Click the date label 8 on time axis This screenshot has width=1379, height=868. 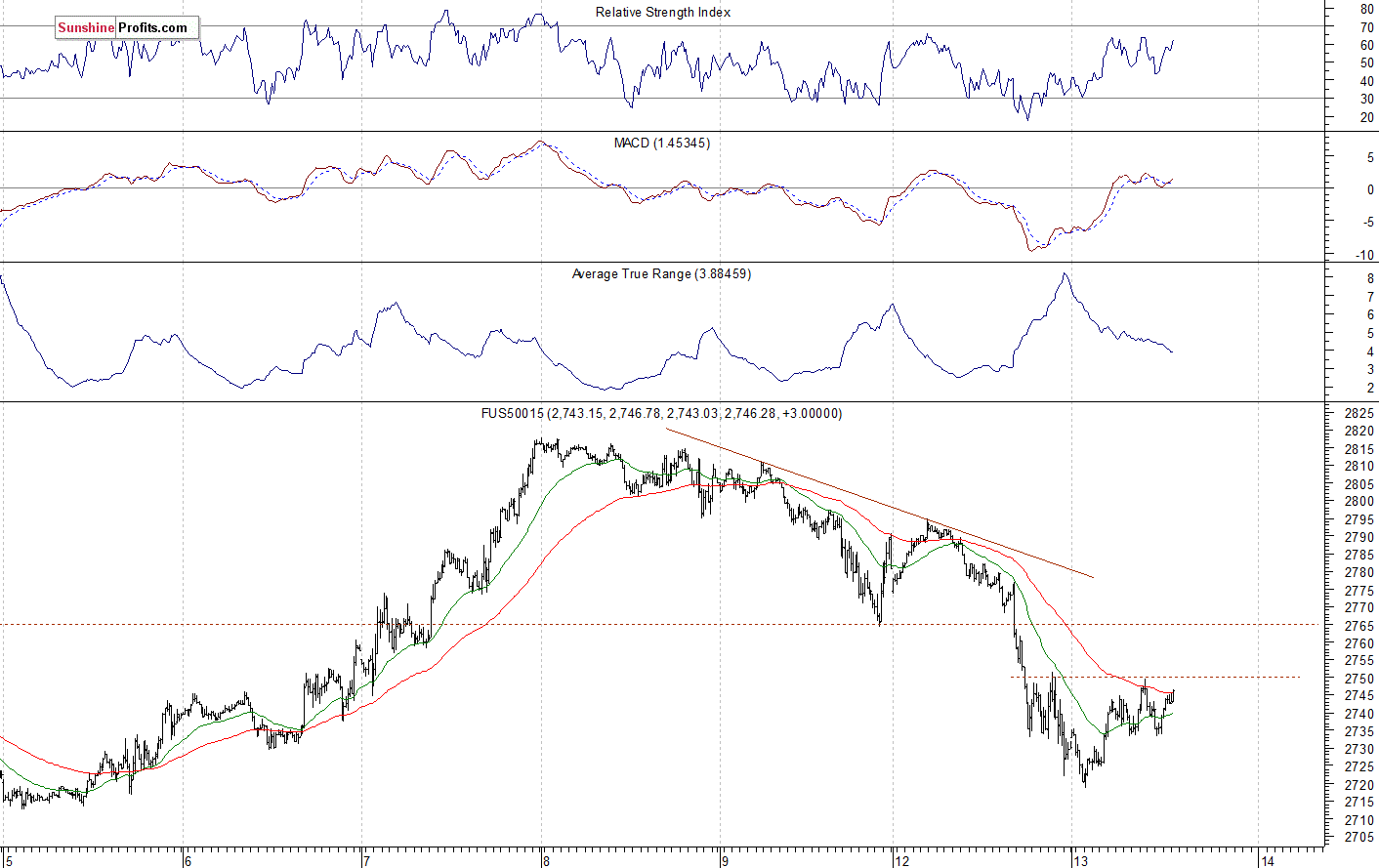pos(546,861)
